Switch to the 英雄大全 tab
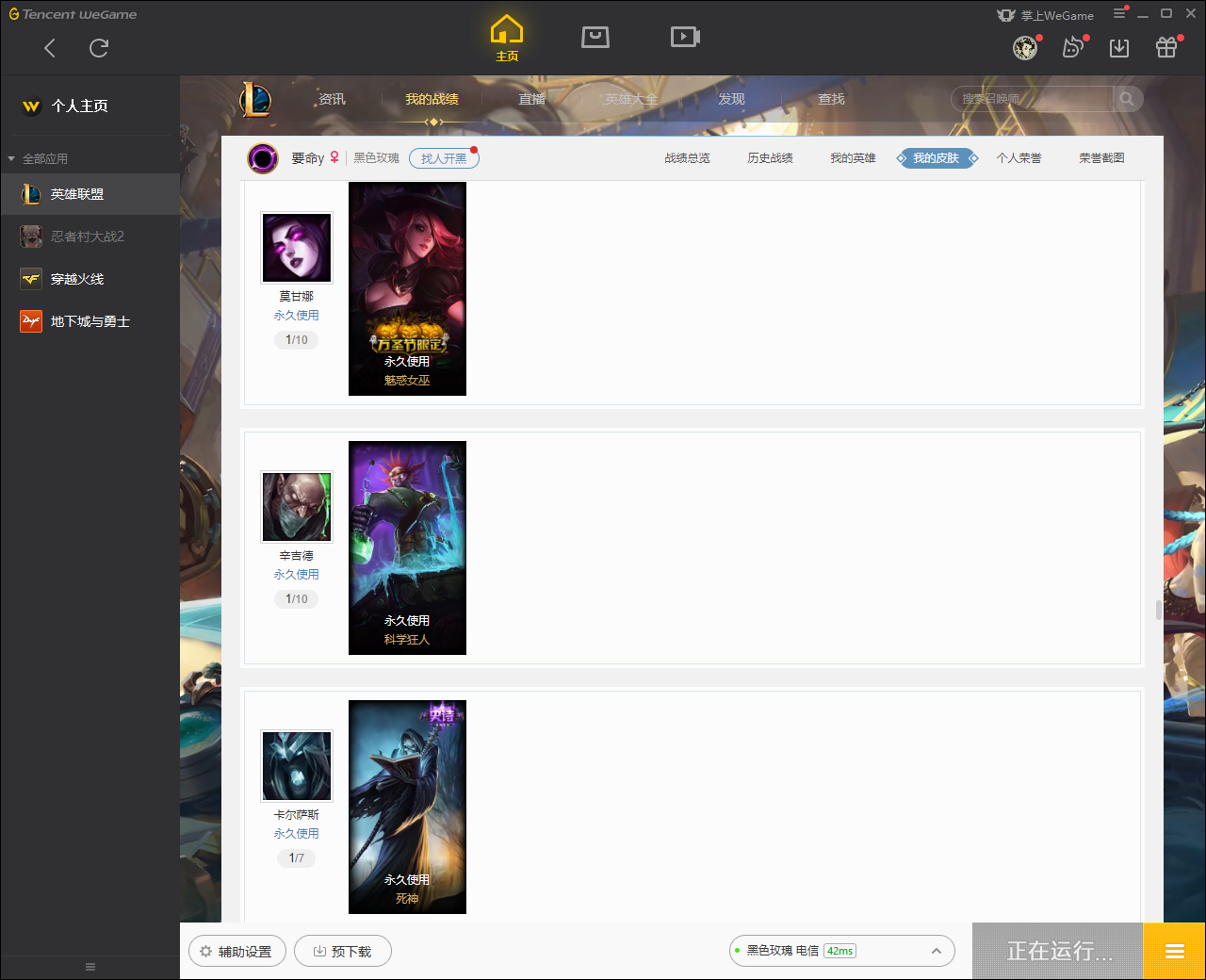The height and width of the screenshot is (980, 1206). pyautogui.click(x=631, y=99)
